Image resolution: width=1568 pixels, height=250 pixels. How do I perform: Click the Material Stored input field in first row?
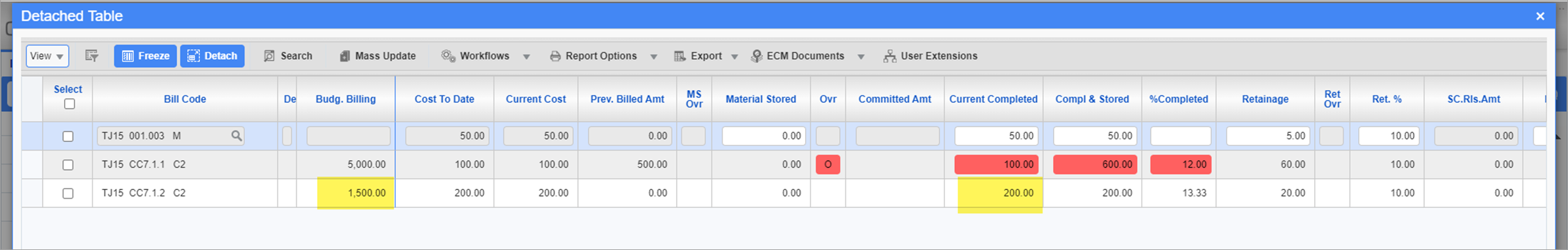point(764,136)
